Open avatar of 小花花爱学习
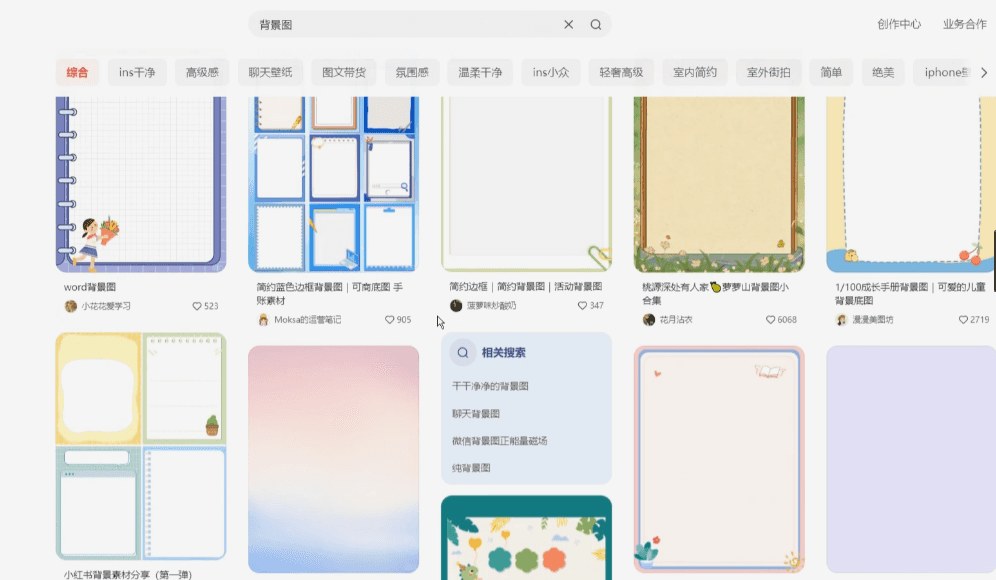The image size is (996, 580). (x=71, y=306)
